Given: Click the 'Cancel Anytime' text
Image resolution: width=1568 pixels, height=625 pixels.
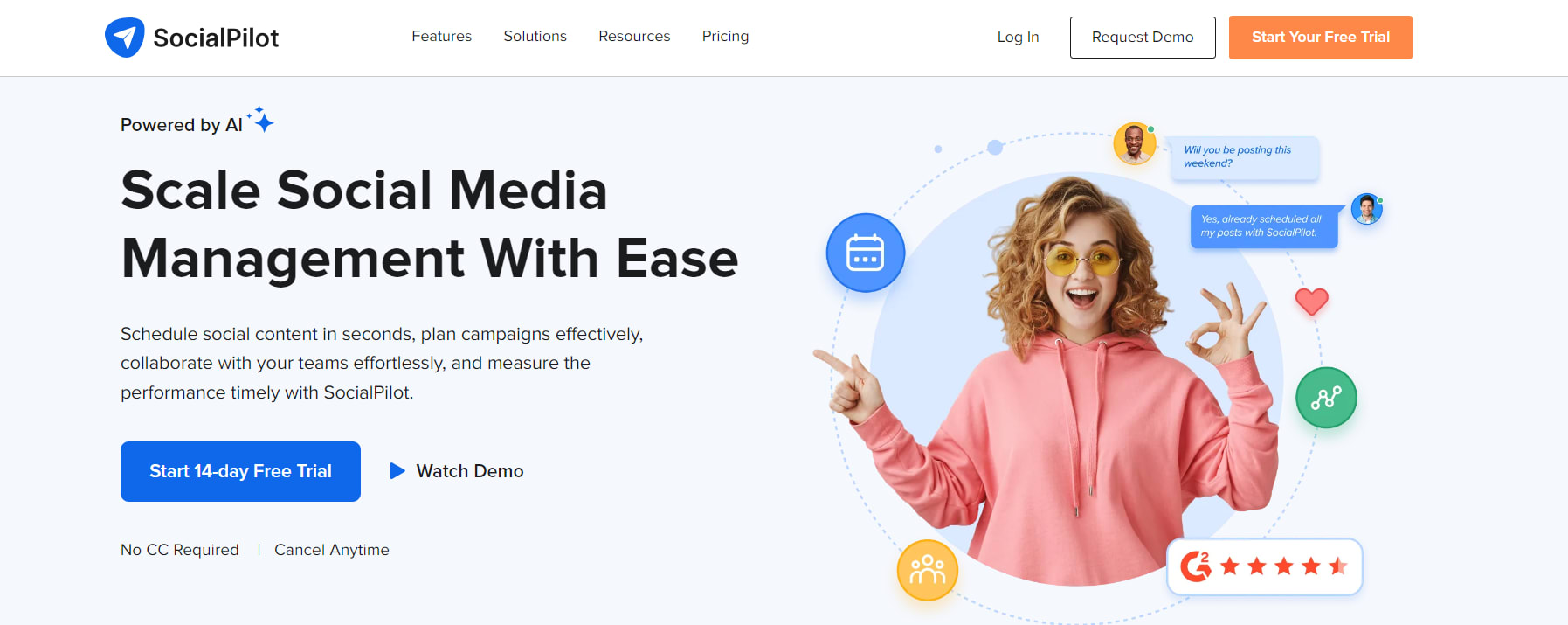Looking at the screenshot, I should [332, 550].
